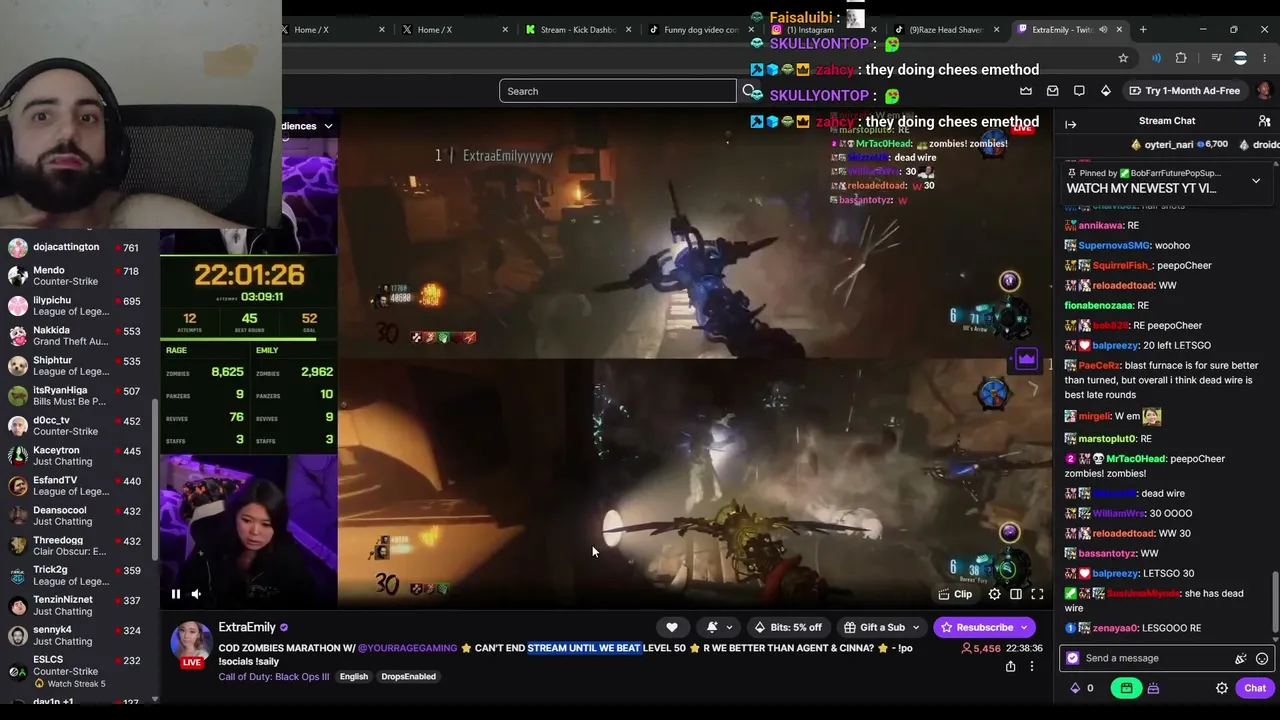1280x720 pixels.
Task: Open the purple rewards icon beside the chest
Action: pyautogui.click(x=1153, y=688)
